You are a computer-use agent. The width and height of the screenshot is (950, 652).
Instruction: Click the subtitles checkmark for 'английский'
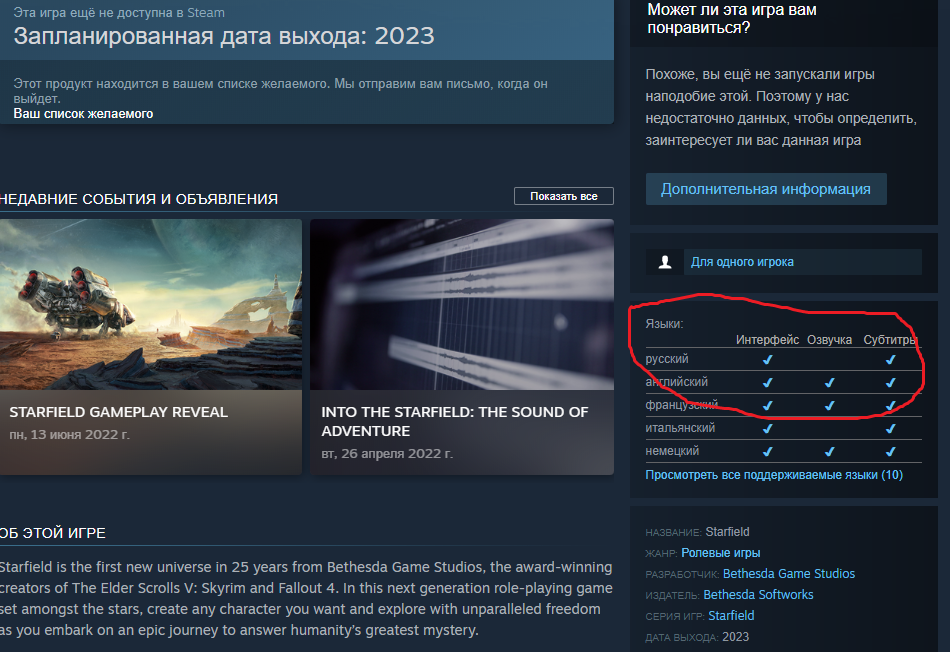(891, 382)
